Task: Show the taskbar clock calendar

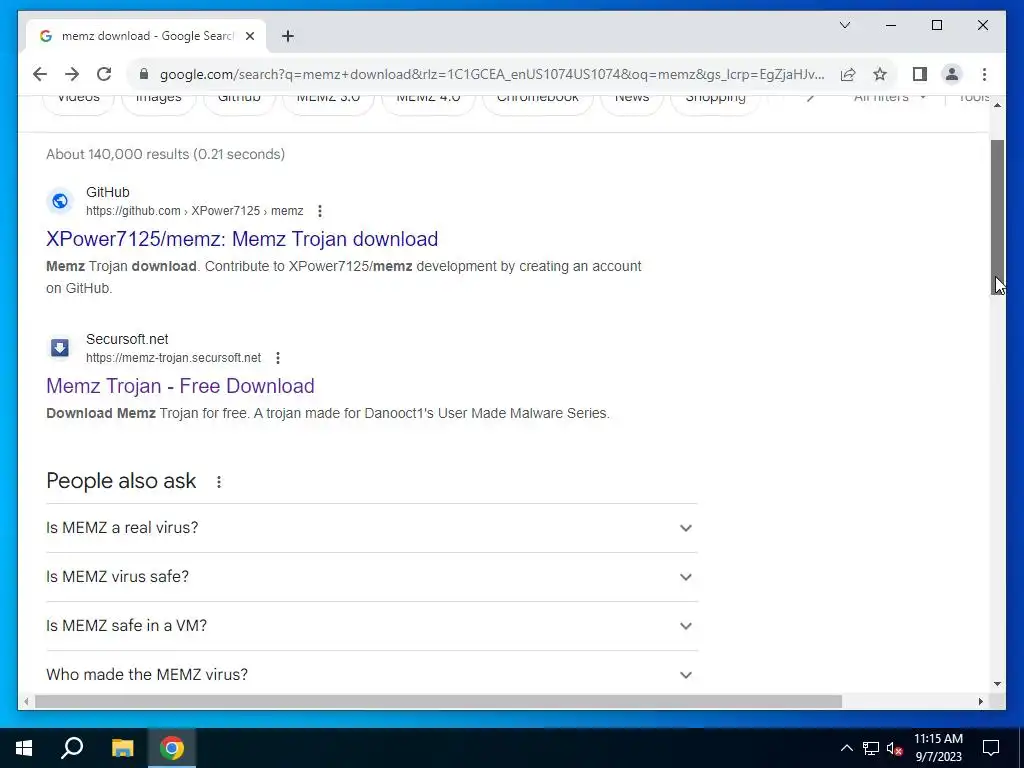Action: point(938,748)
